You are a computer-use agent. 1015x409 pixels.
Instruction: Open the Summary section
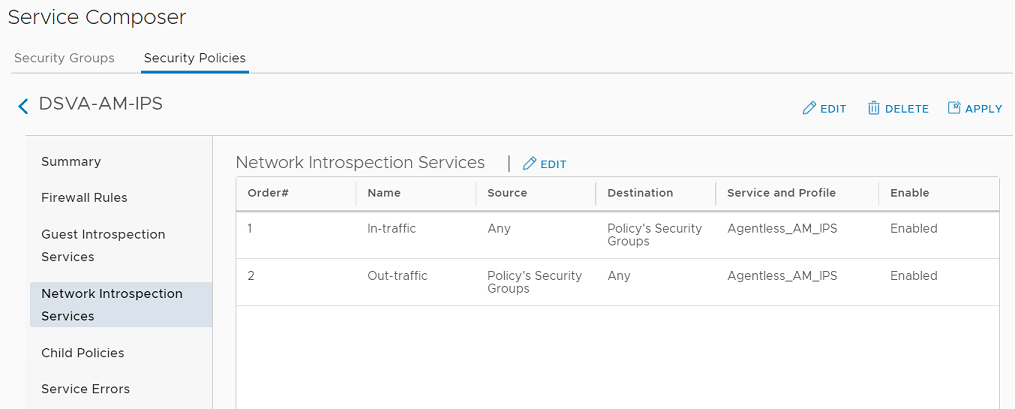pyautogui.click(x=71, y=162)
